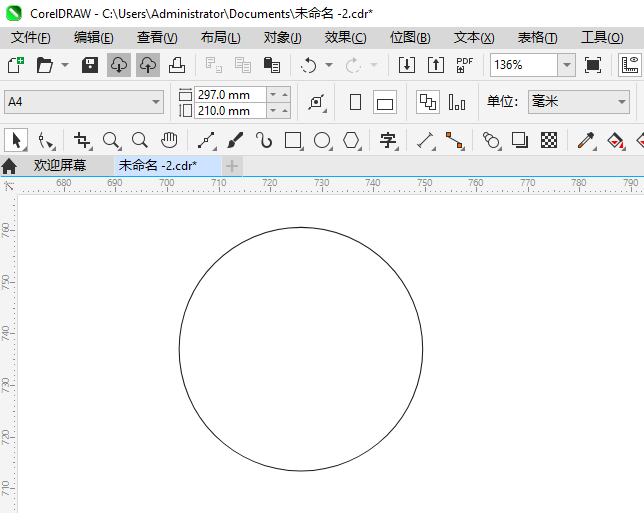Open the 对象(J) menu
Viewport: 644px width, 513px height.
point(283,38)
